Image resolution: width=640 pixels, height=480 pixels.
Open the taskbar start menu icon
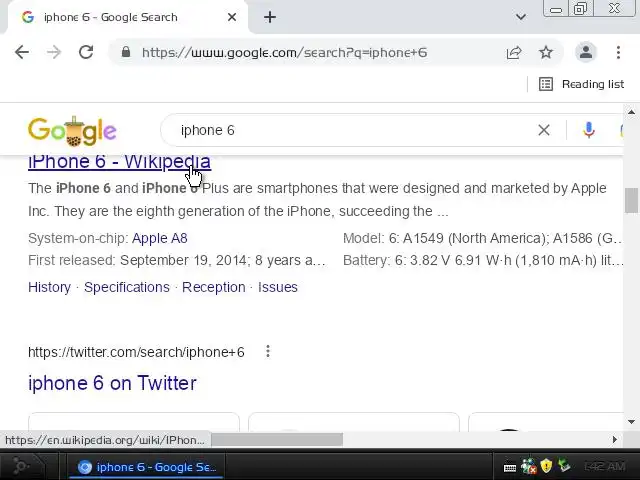click(x=20, y=467)
